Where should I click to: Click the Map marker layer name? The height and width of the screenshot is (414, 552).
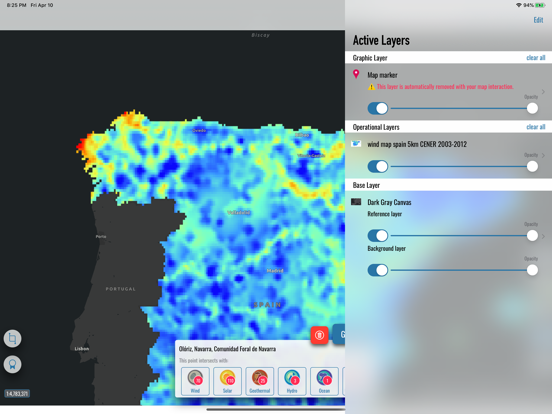coord(382,75)
